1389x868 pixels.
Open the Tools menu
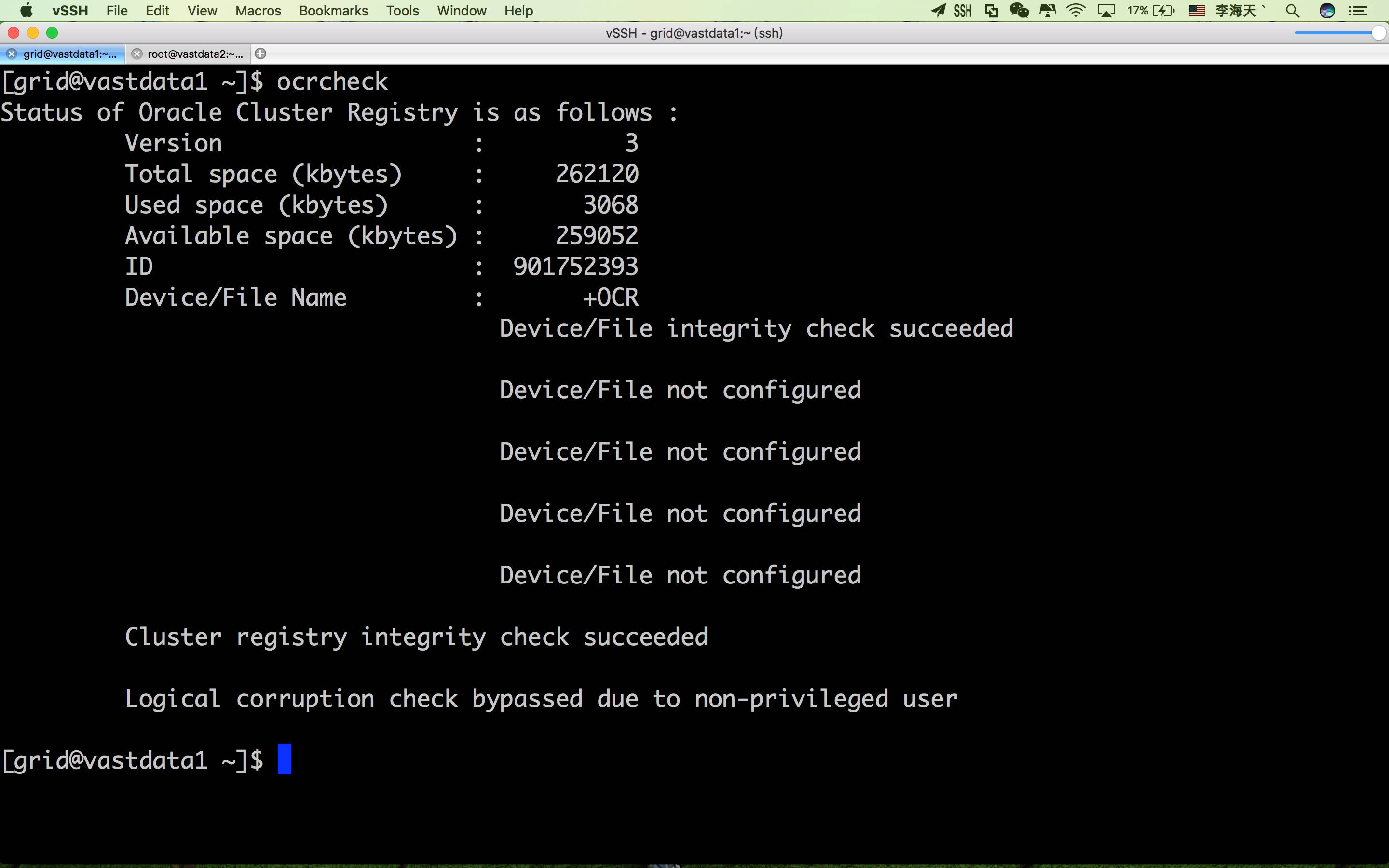click(402, 10)
